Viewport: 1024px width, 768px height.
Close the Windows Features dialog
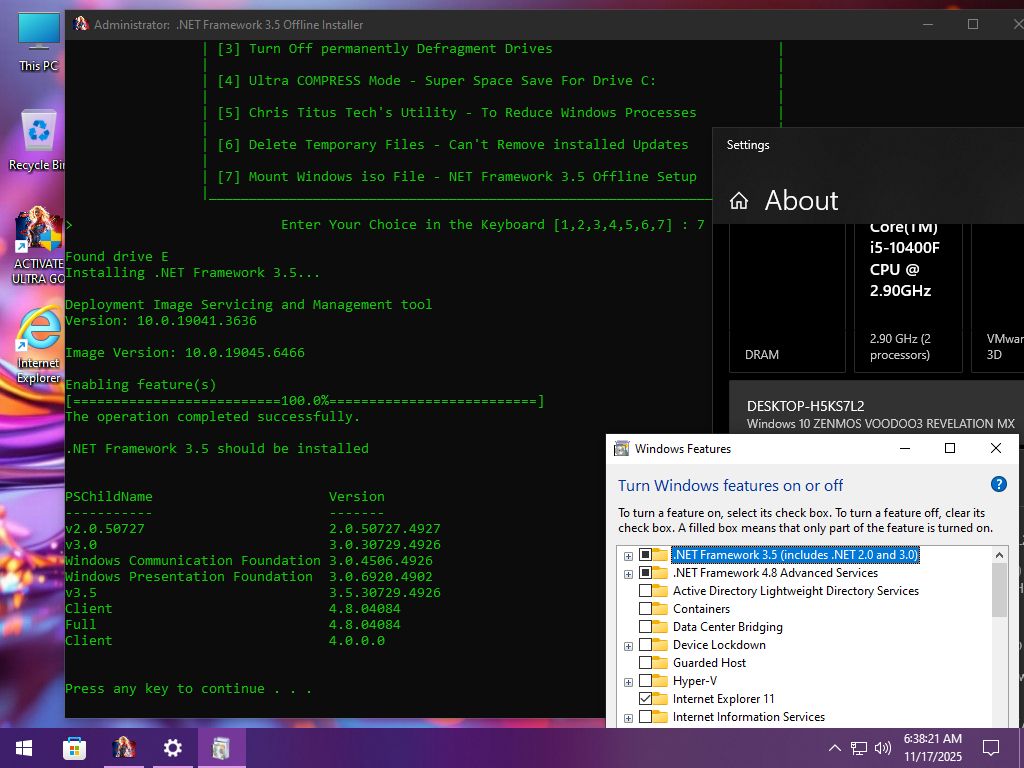click(995, 448)
